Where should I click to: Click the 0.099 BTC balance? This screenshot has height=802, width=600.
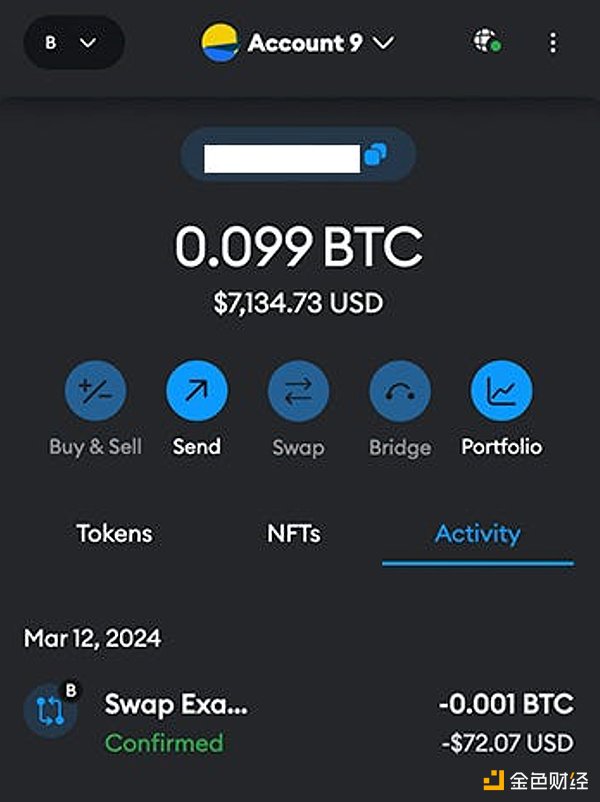point(299,247)
